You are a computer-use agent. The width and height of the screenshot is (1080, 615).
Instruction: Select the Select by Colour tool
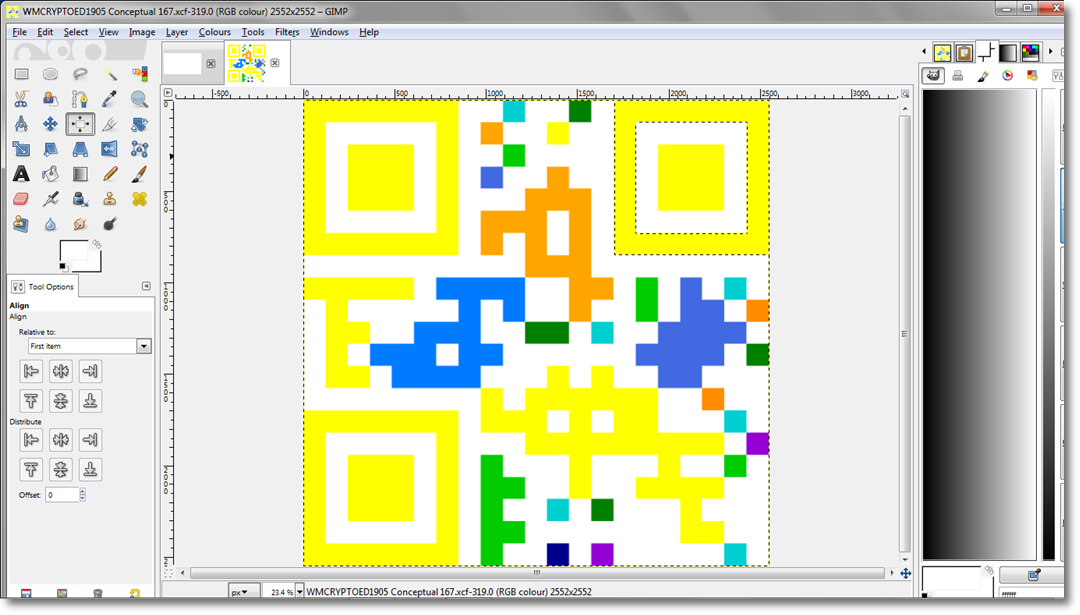click(x=140, y=74)
